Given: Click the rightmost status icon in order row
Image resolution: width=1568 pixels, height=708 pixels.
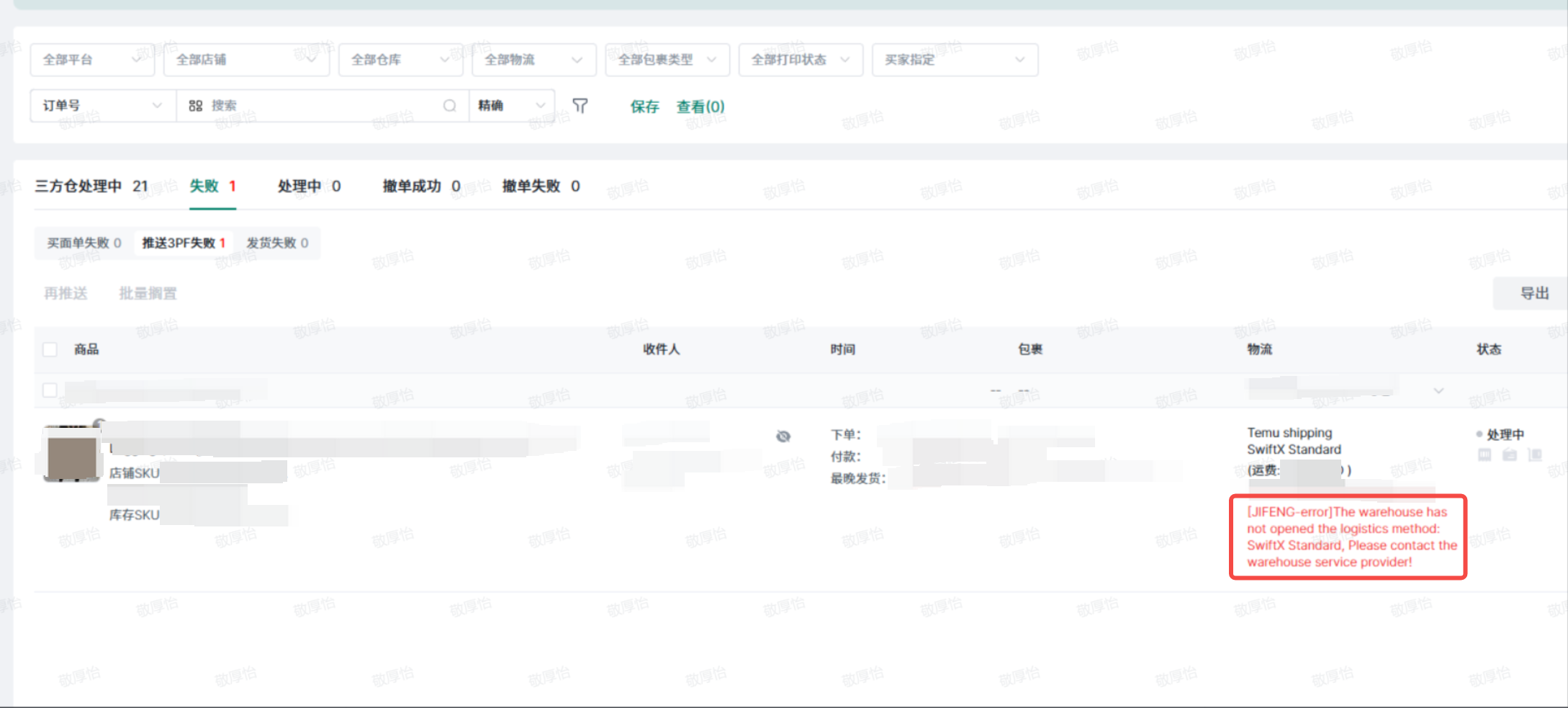Looking at the screenshot, I should (1535, 454).
